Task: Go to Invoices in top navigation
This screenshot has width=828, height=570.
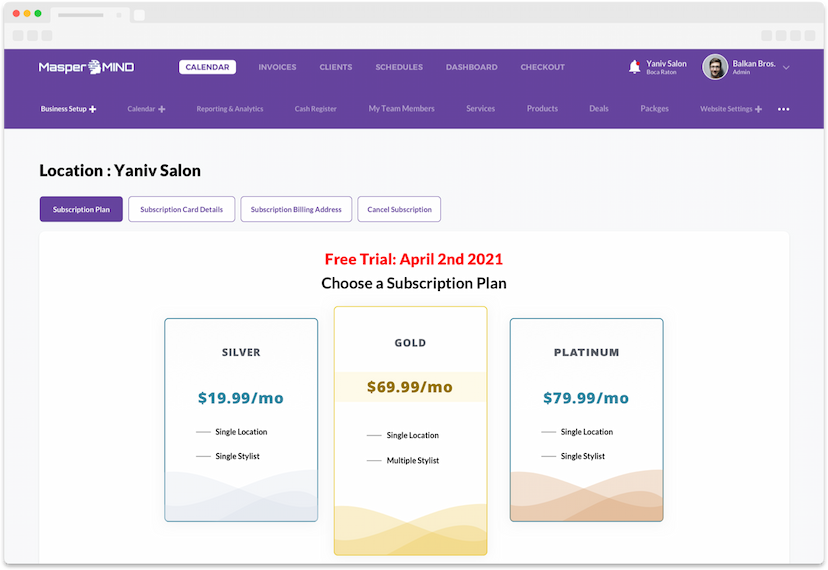Action: (x=277, y=67)
